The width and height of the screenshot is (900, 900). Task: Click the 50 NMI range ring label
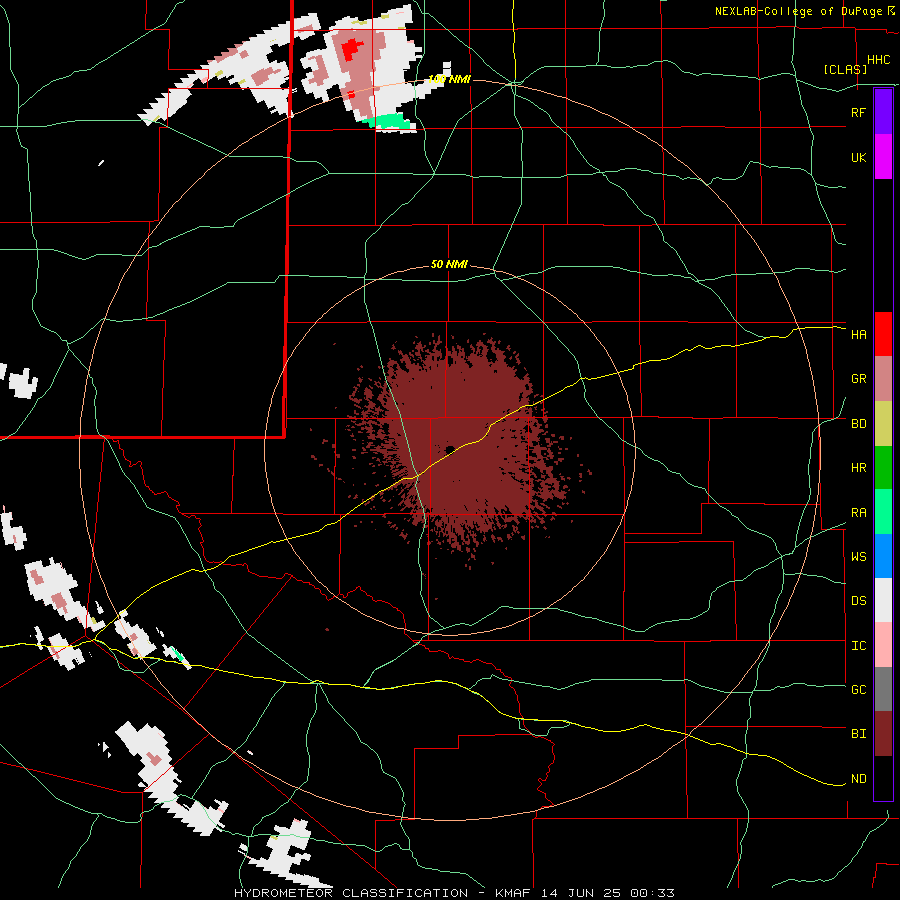[x=449, y=265]
